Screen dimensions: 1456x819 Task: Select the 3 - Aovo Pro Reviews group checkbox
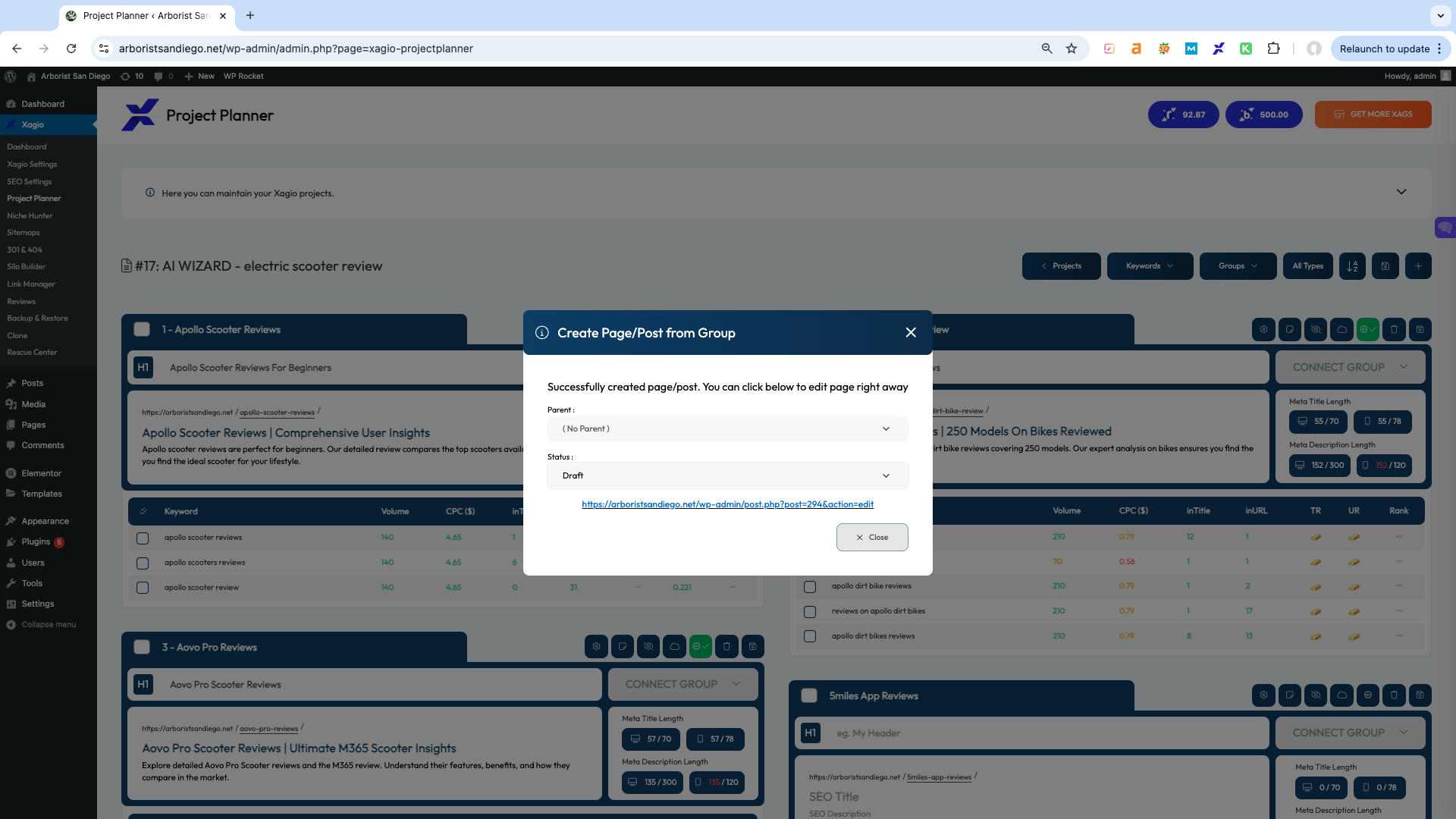[x=142, y=647]
